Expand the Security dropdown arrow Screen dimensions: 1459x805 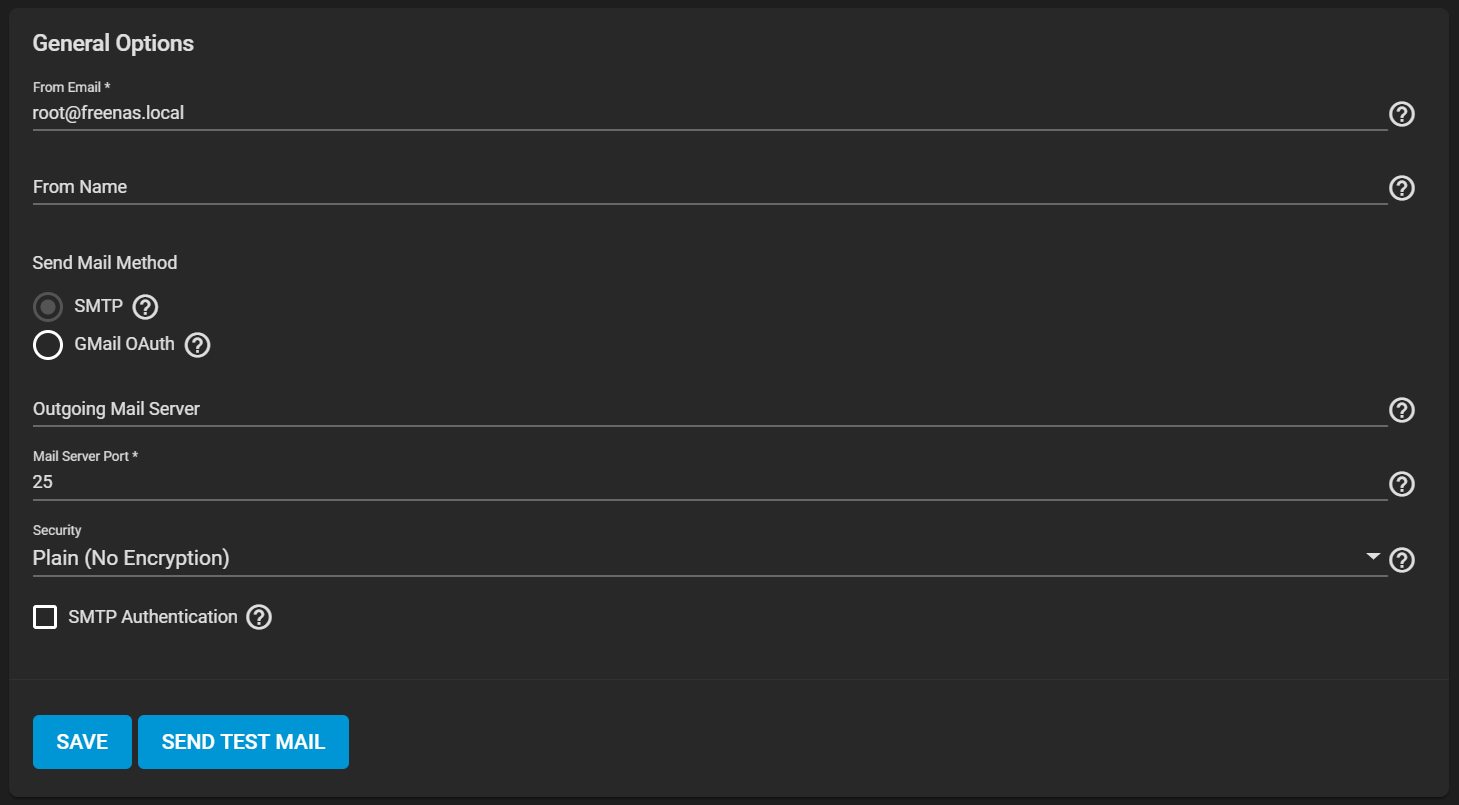point(1373,557)
